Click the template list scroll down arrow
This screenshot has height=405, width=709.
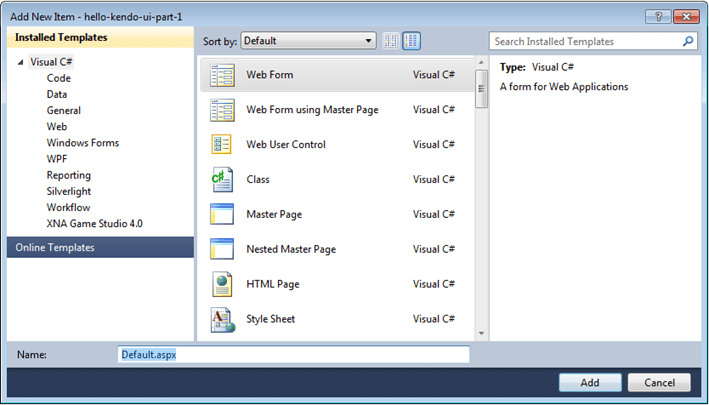point(482,334)
